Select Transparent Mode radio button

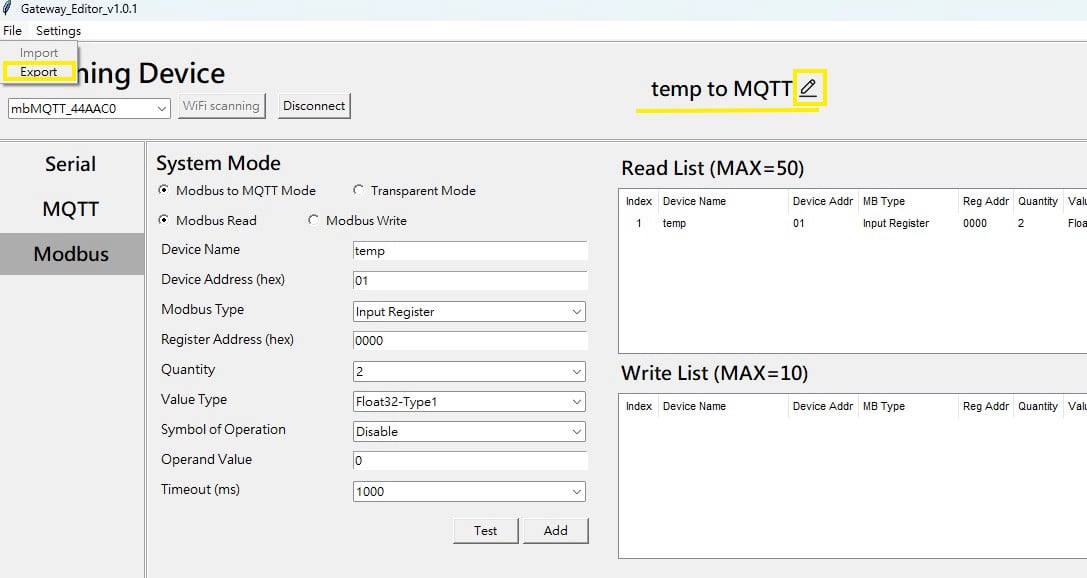click(359, 191)
